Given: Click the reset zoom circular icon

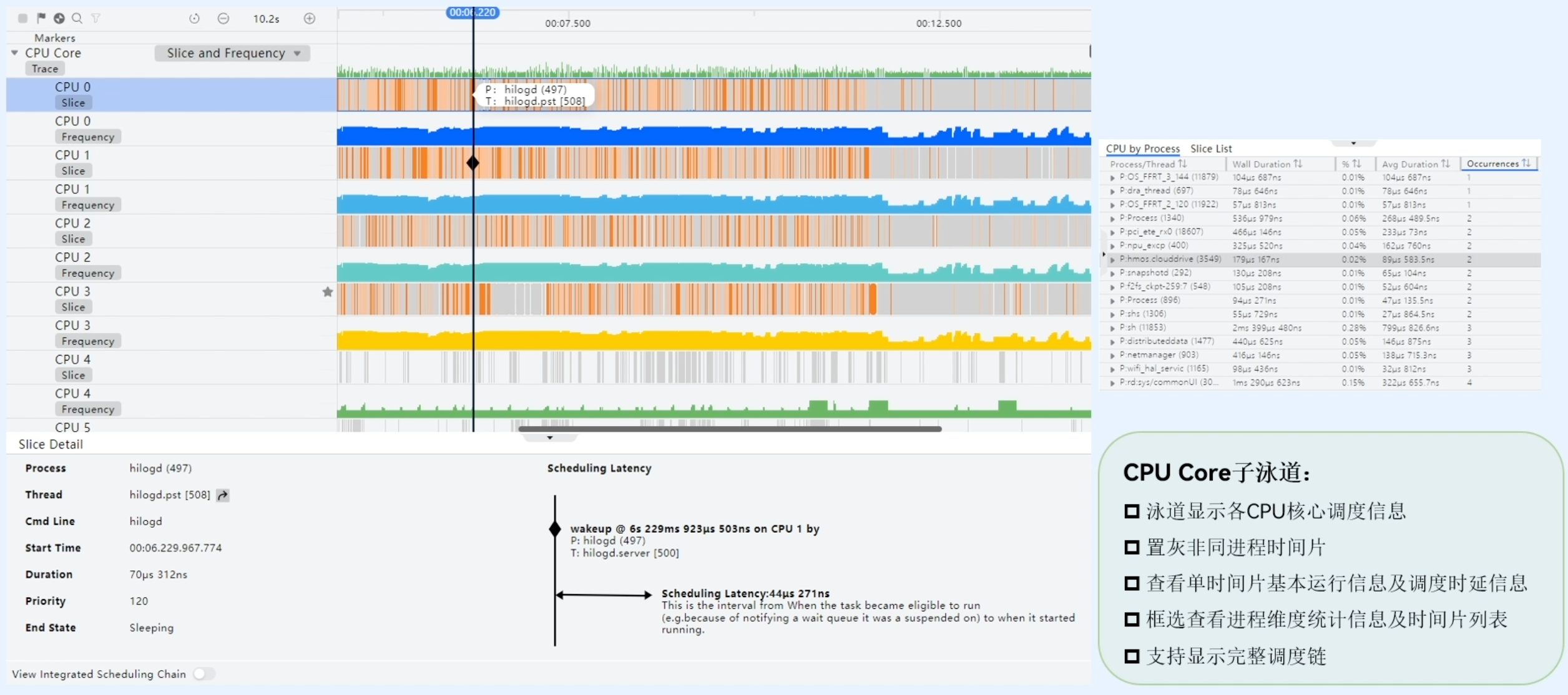Looking at the screenshot, I should 194,19.
